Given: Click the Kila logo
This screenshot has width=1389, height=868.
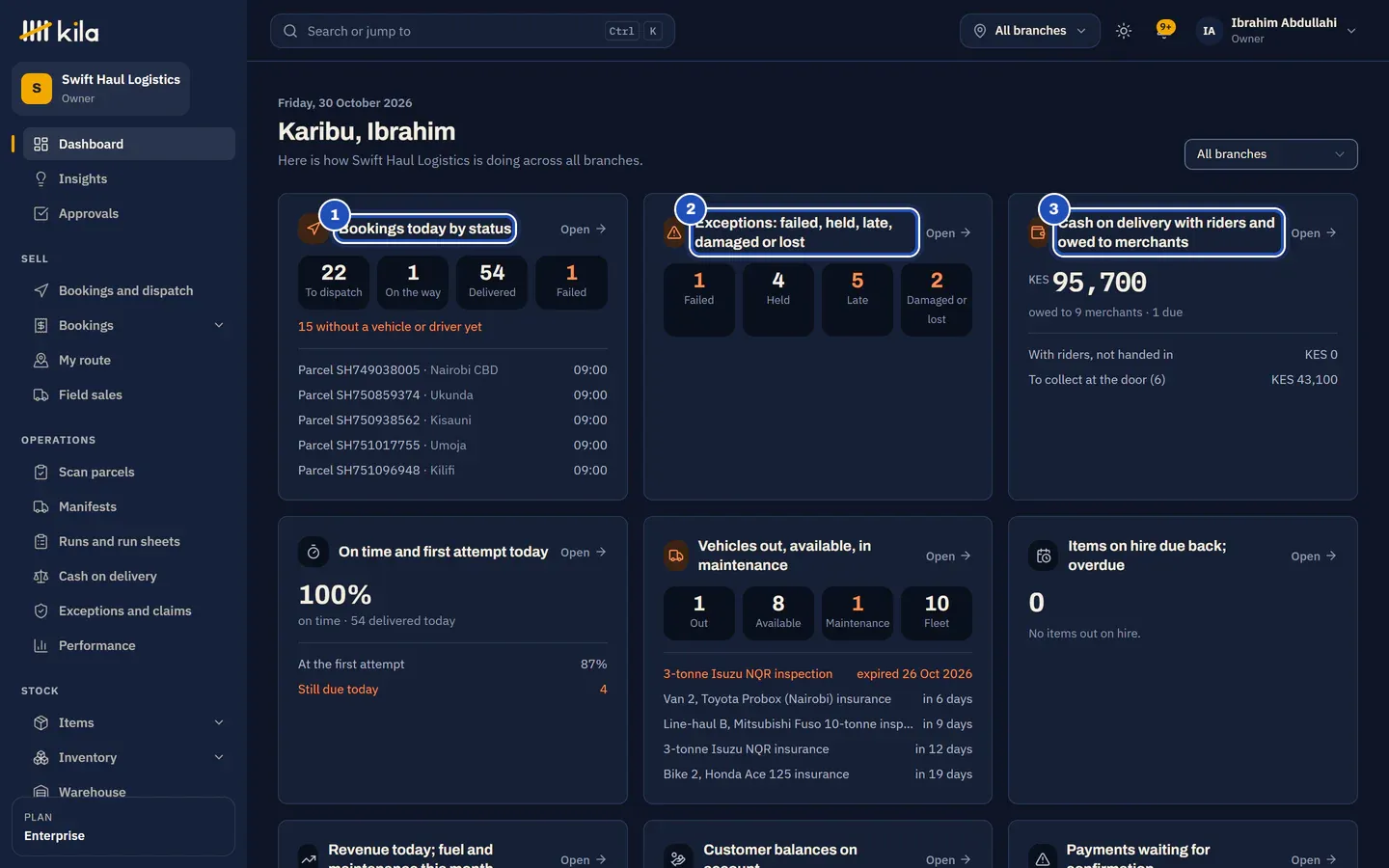Looking at the screenshot, I should (59, 31).
